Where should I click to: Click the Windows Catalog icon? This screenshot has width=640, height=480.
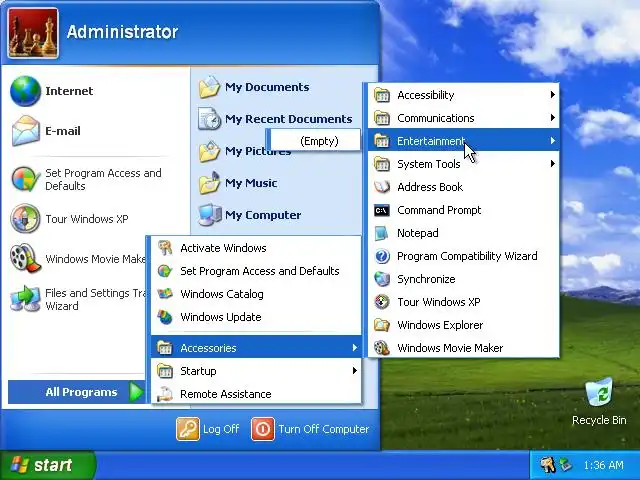click(165, 294)
